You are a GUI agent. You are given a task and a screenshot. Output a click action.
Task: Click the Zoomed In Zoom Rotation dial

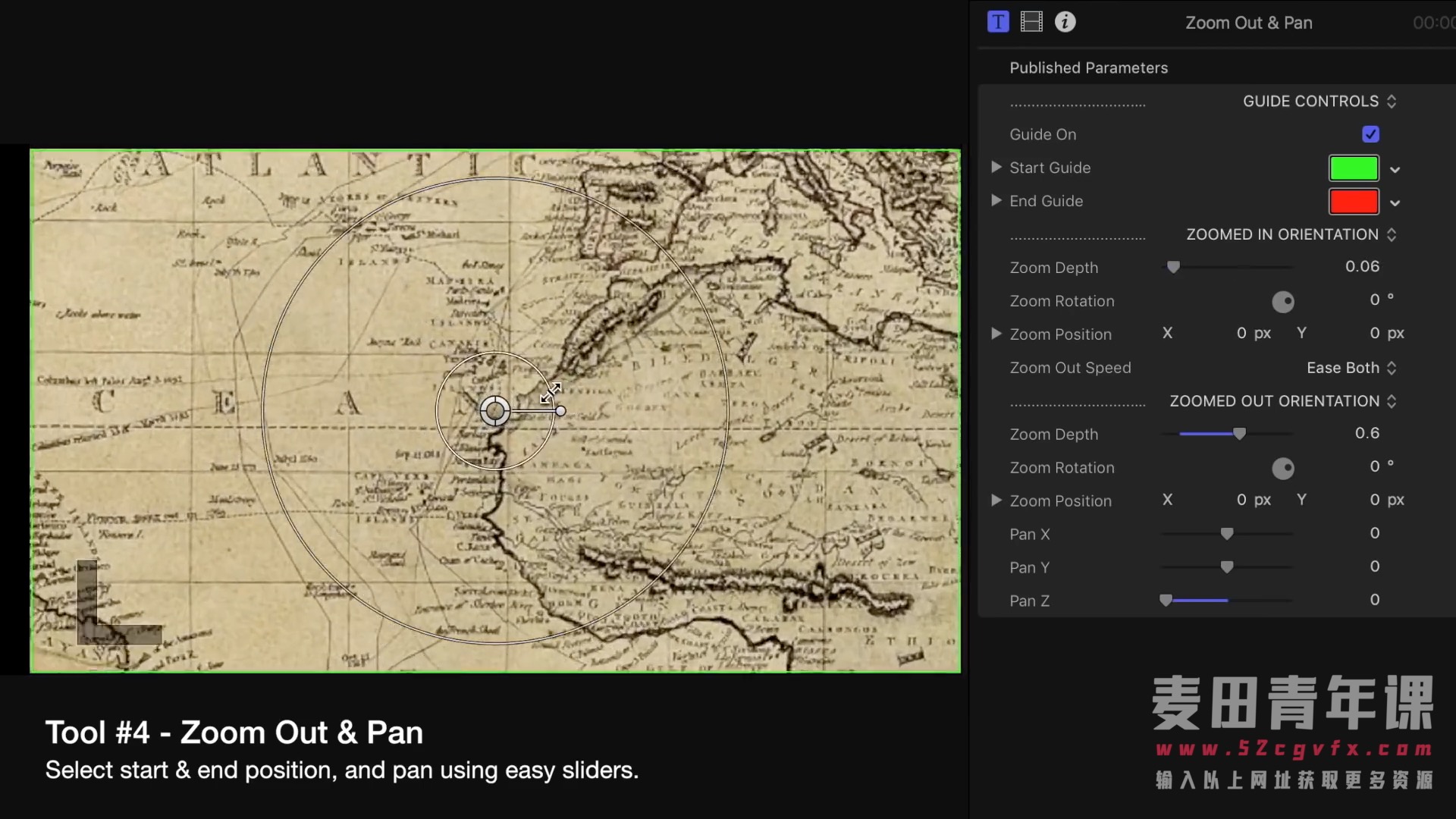coord(1282,302)
